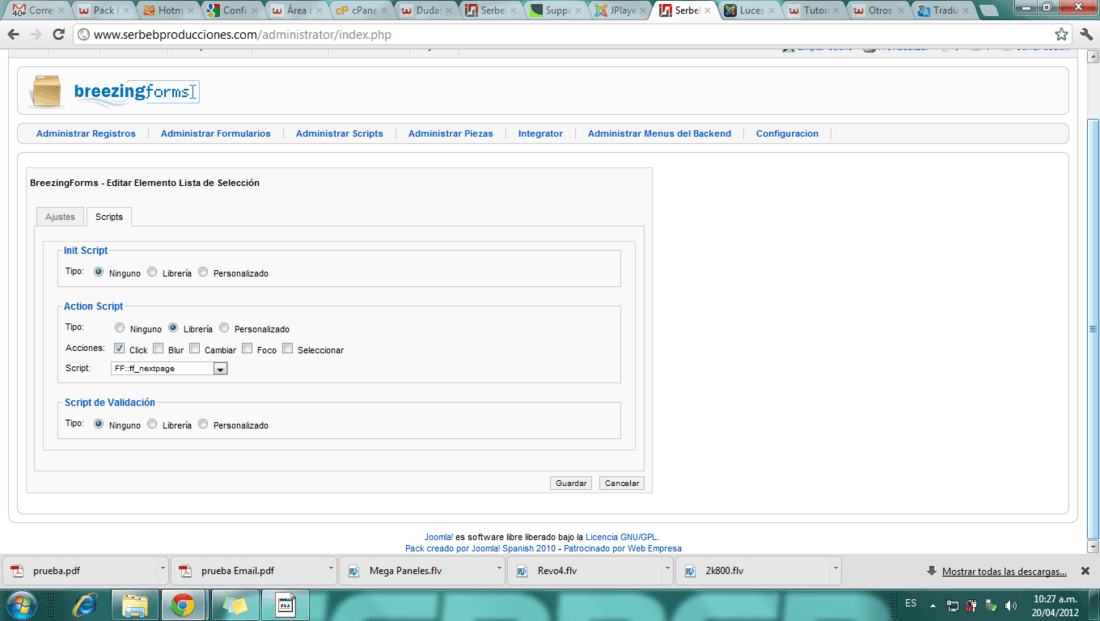Image resolution: width=1100 pixels, height=621 pixels.
Task: Check the Seleccionar action checkbox
Action: pyautogui.click(x=288, y=348)
